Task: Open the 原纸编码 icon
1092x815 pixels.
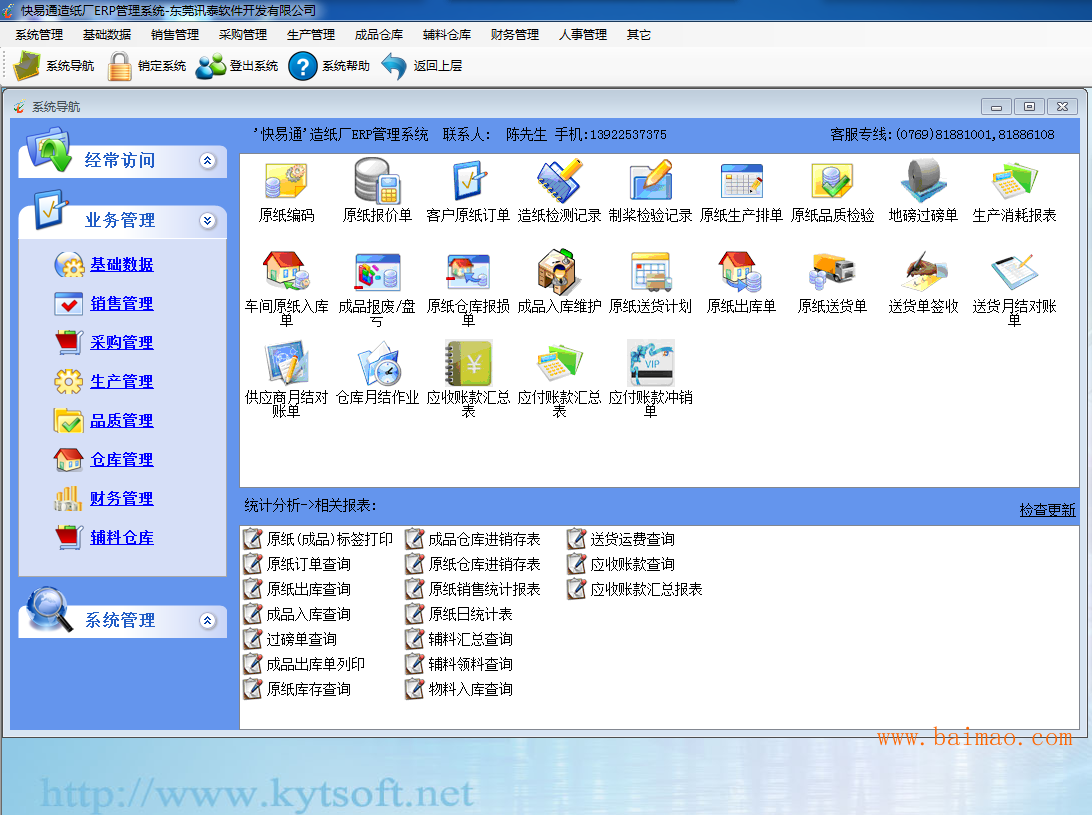Action: click(286, 182)
